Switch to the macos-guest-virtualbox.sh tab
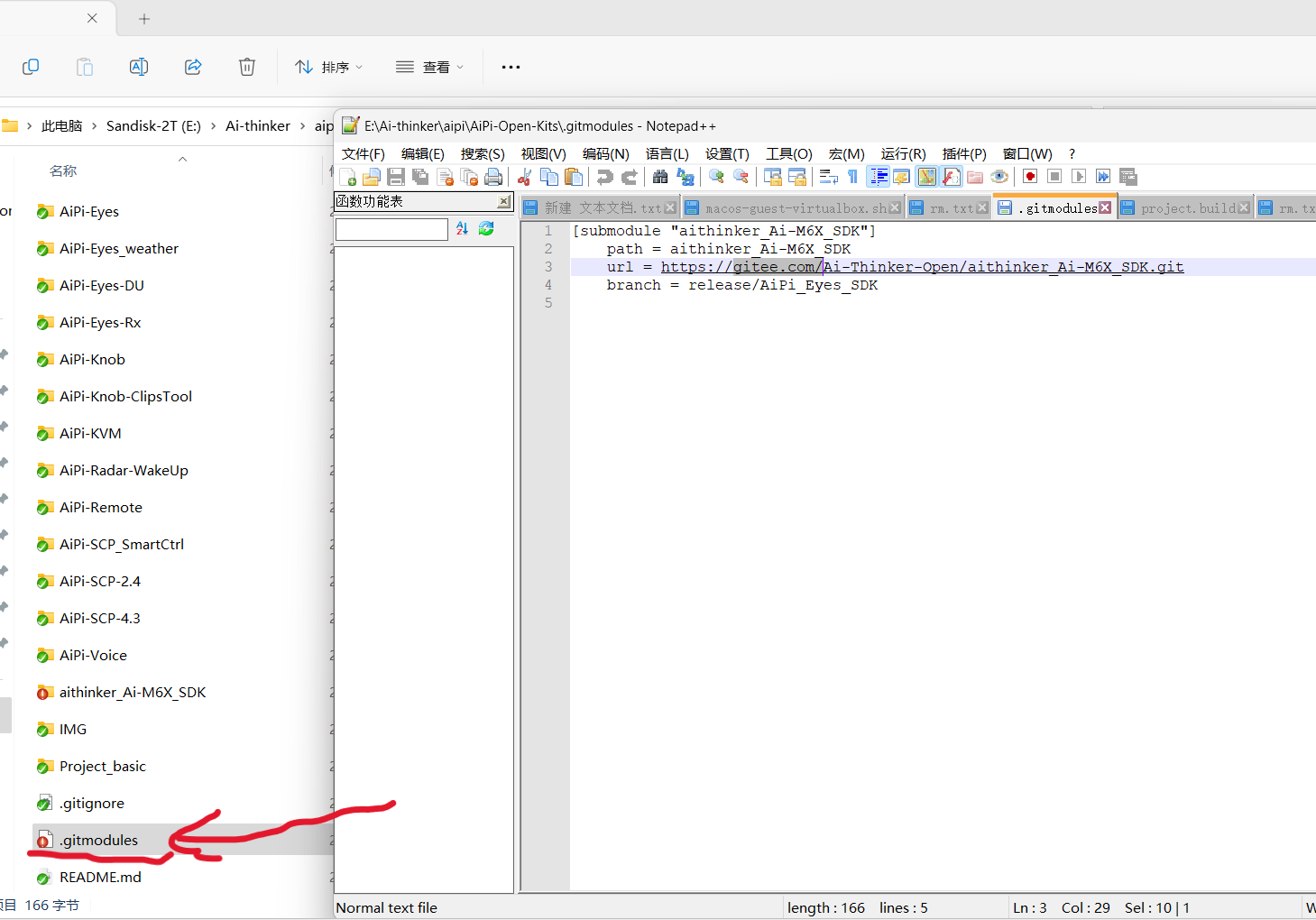 tap(794, 208)
